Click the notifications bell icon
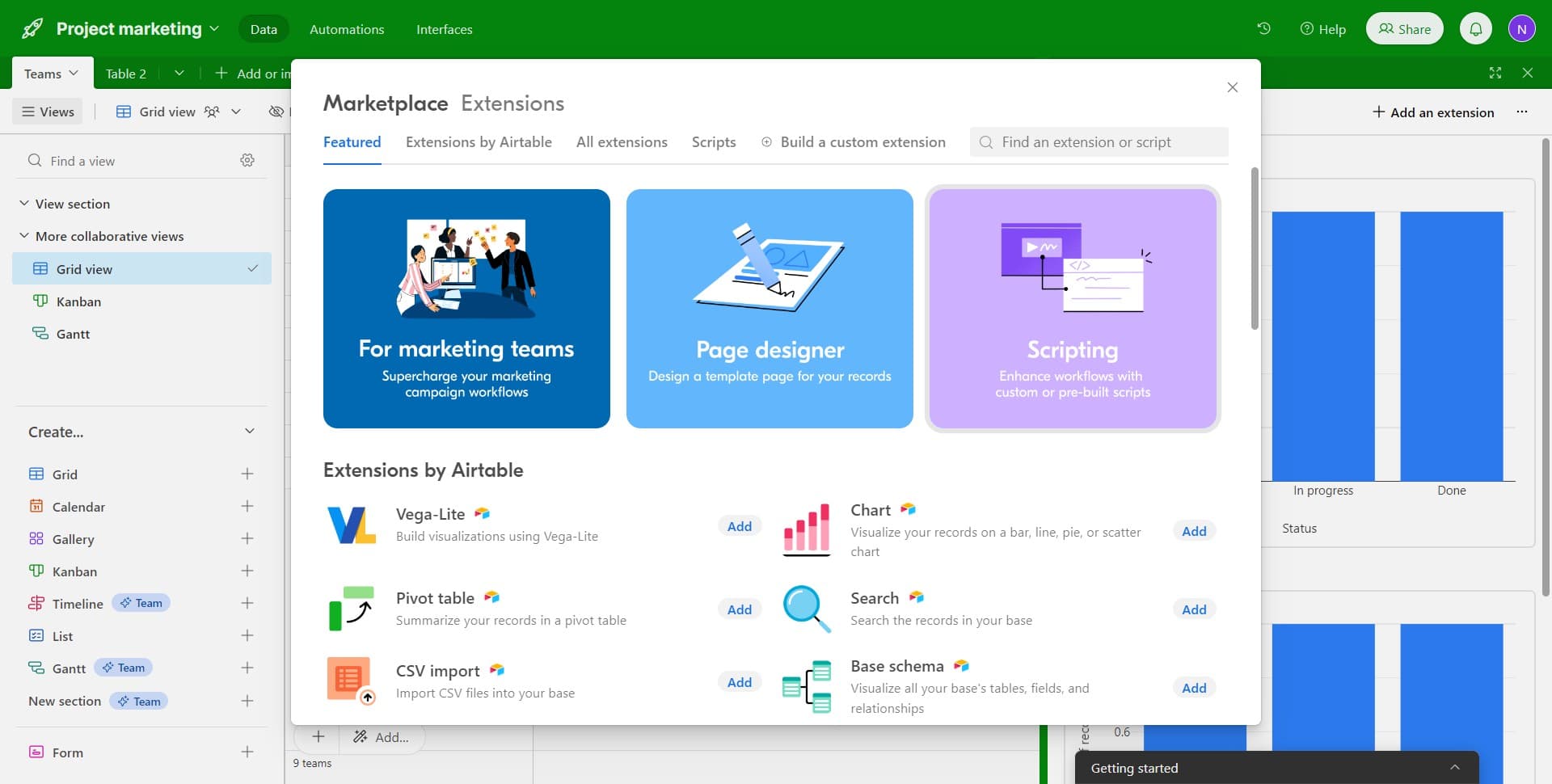Screen dimensions: 1552x784 1475,29
